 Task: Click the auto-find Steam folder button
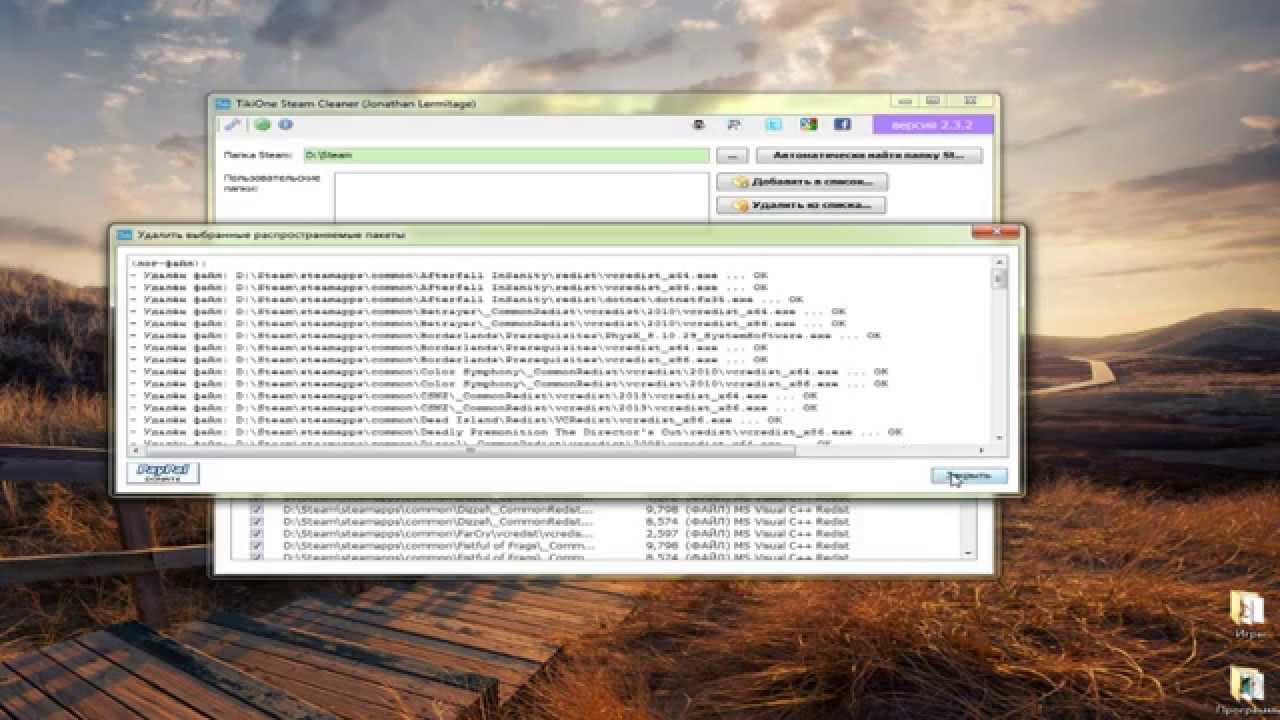point(869,156)
